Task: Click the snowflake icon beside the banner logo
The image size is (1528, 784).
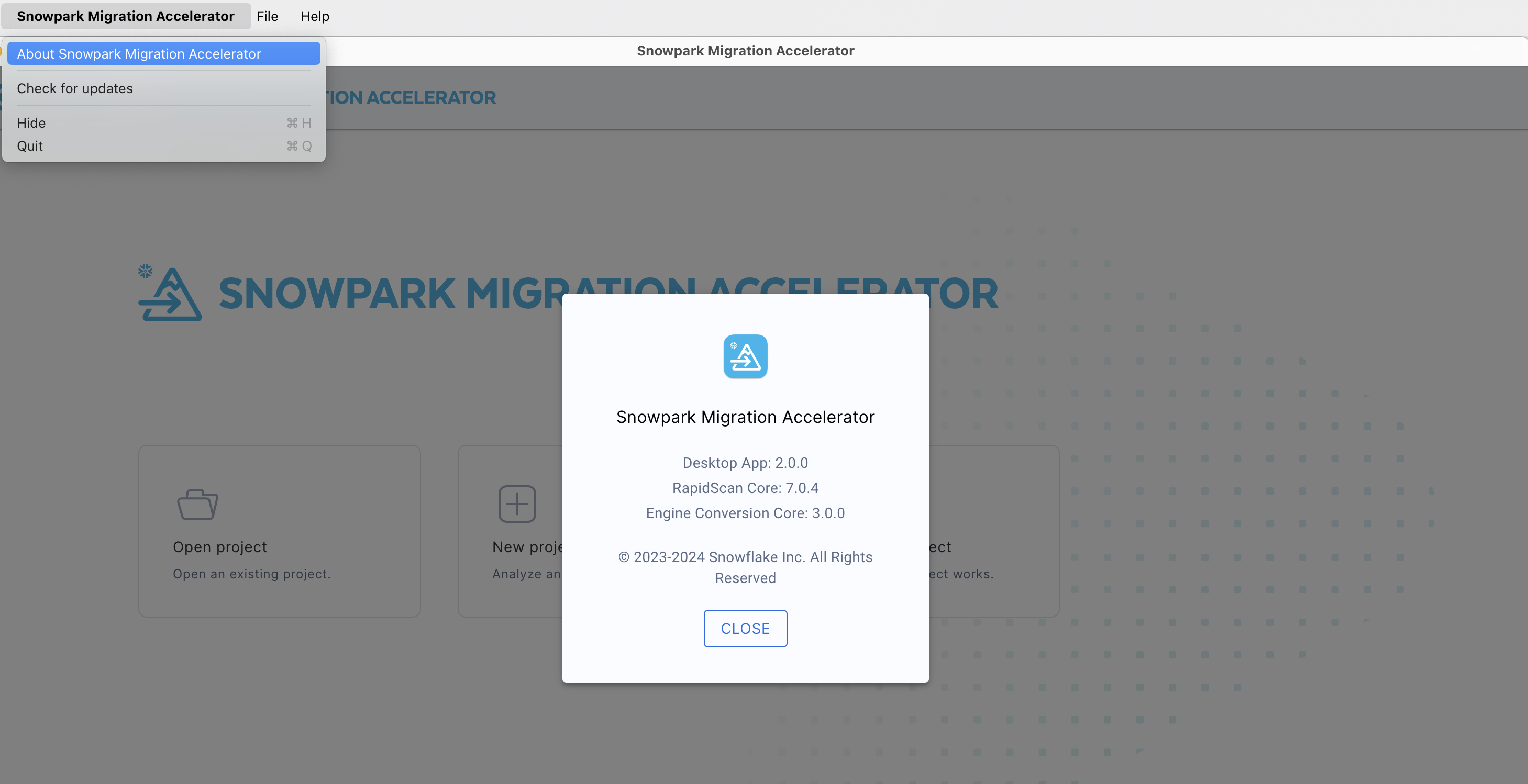Action: 145,271
